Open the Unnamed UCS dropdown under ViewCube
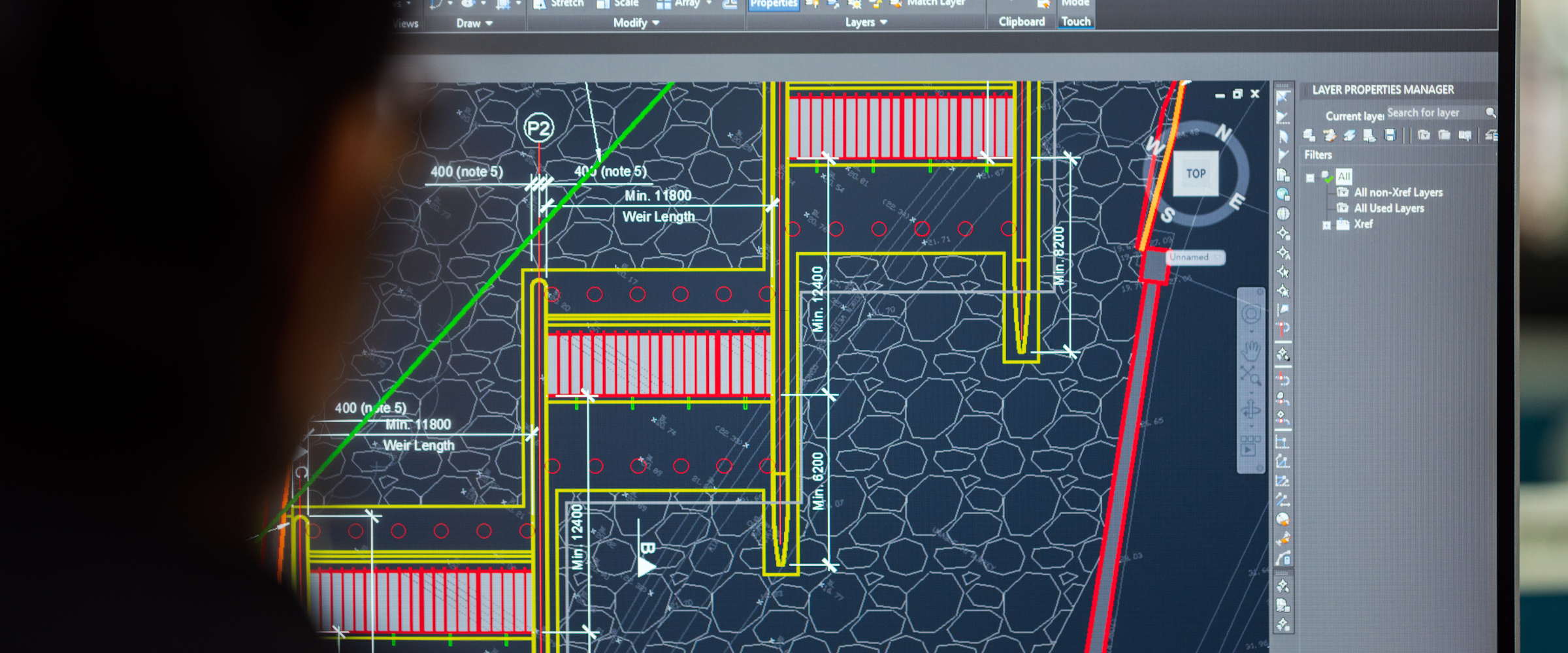Image resolution: width=1568 pixels, height=653 pixels. pos(1217,257)
